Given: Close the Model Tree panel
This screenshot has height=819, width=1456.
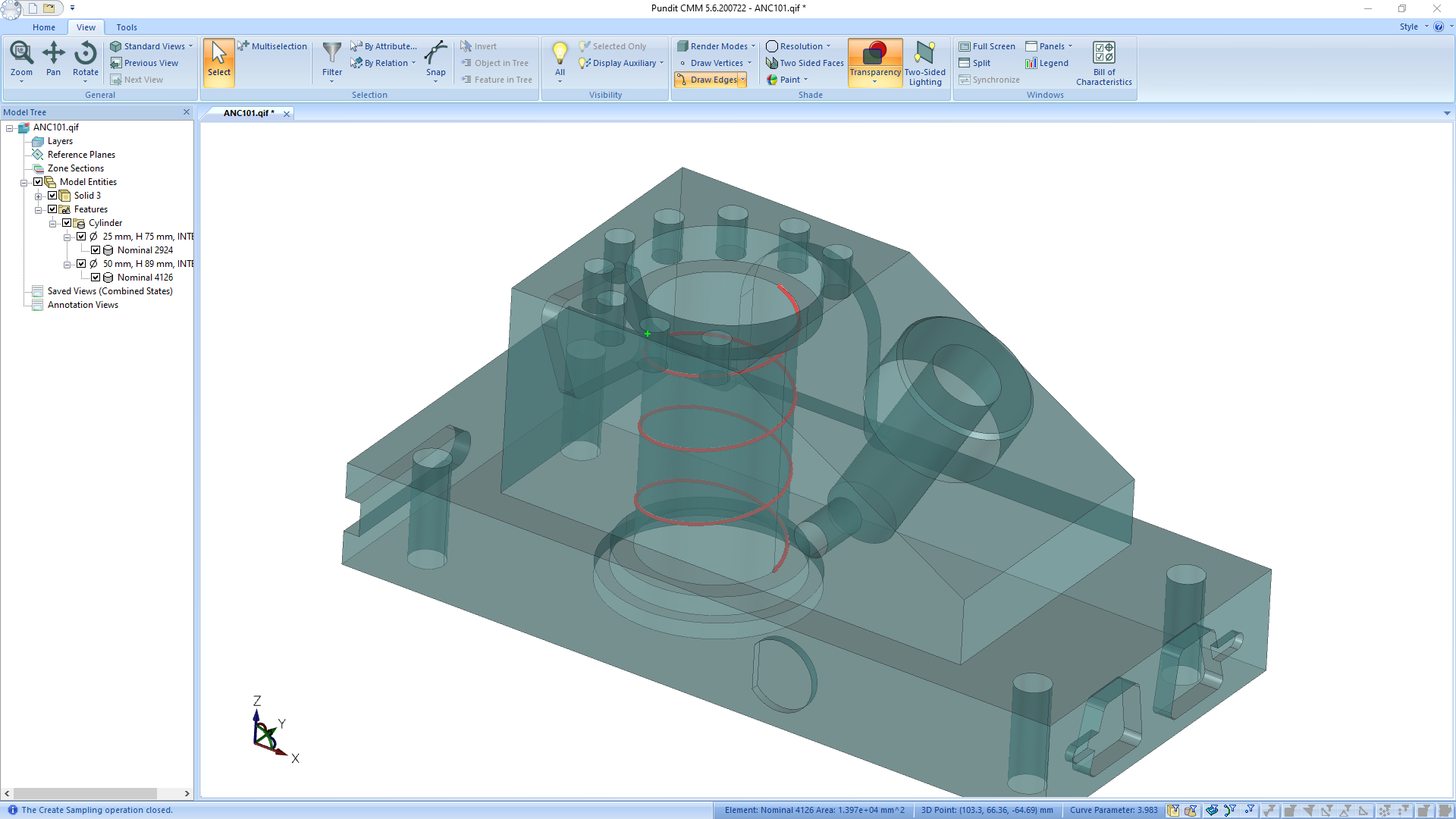Looking at the screenshot, I should coord(187,112).
